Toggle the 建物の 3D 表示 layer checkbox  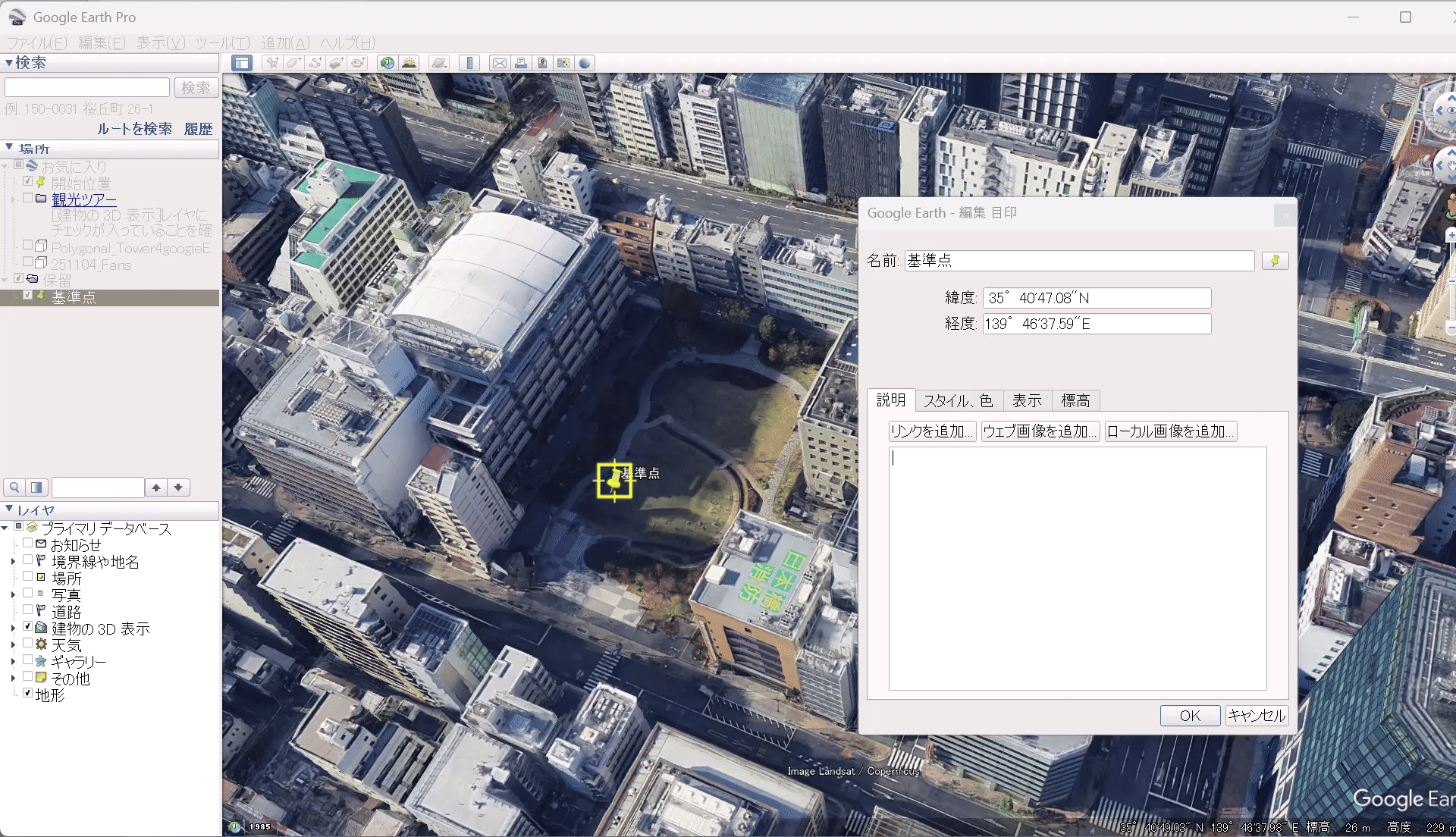pos(28,627)
